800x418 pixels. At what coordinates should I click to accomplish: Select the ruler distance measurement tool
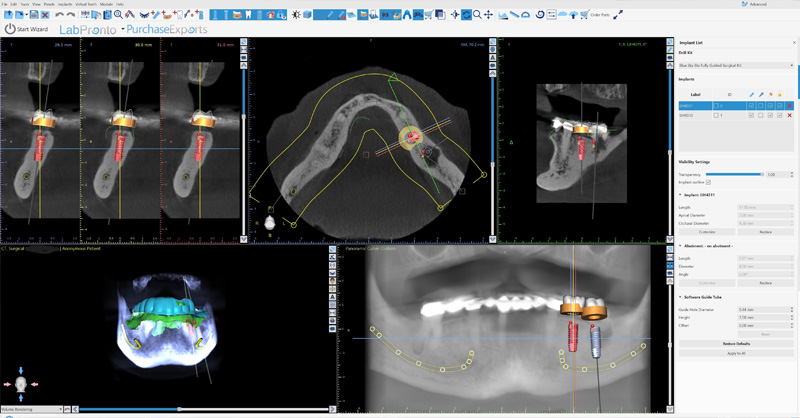coord(514,15)
